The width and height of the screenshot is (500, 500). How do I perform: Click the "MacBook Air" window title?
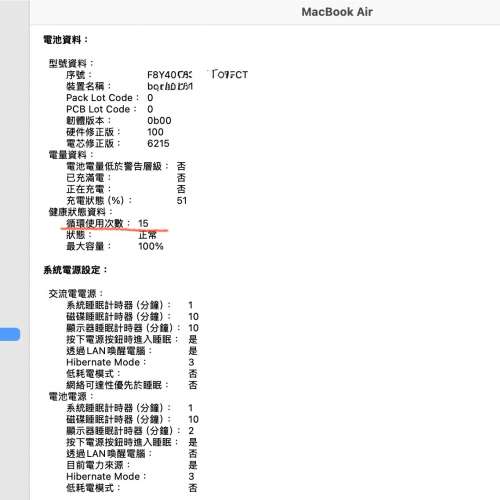pos(337,12)
